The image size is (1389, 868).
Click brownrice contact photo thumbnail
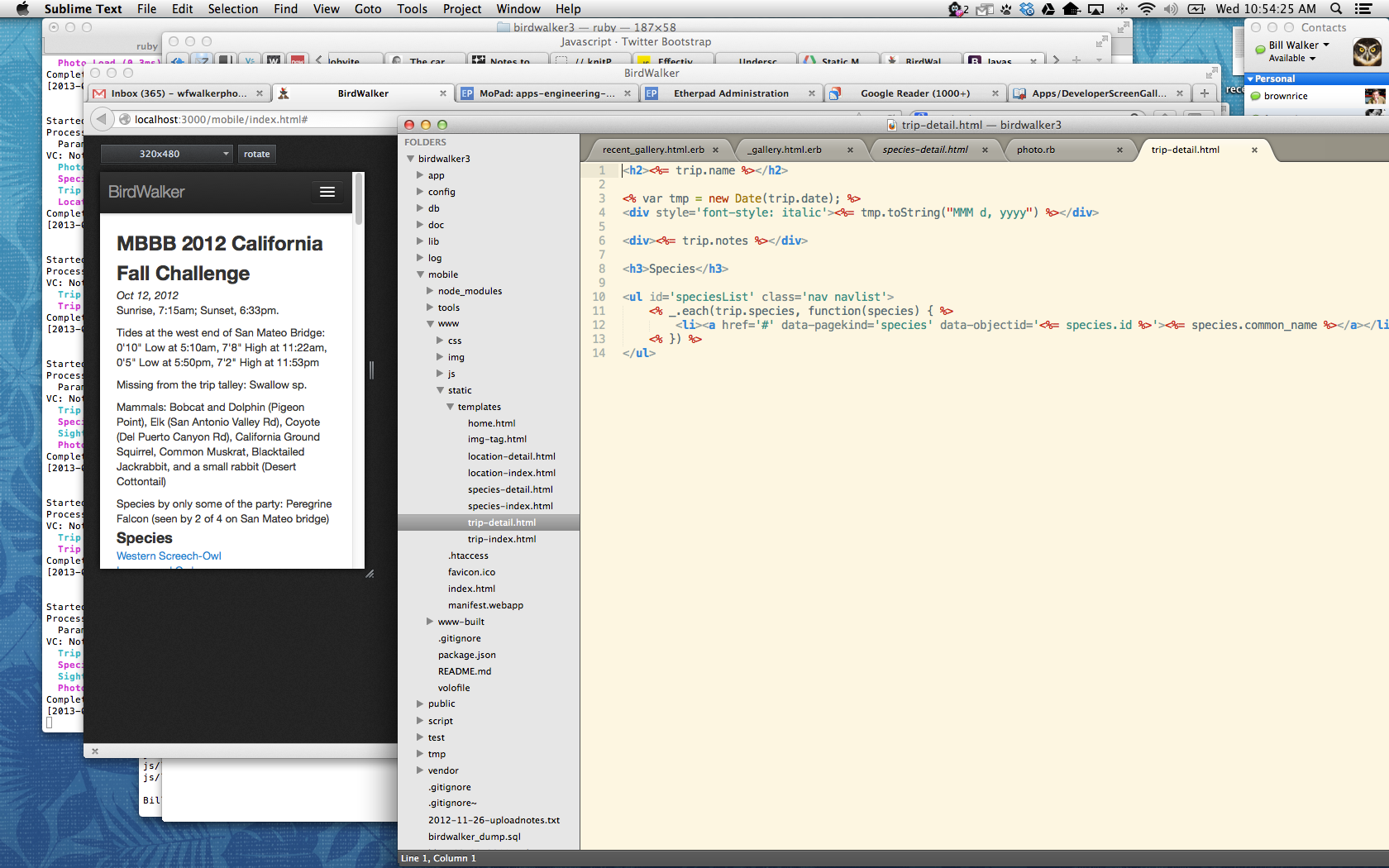pyautogui.click(x=1375, y=96)
